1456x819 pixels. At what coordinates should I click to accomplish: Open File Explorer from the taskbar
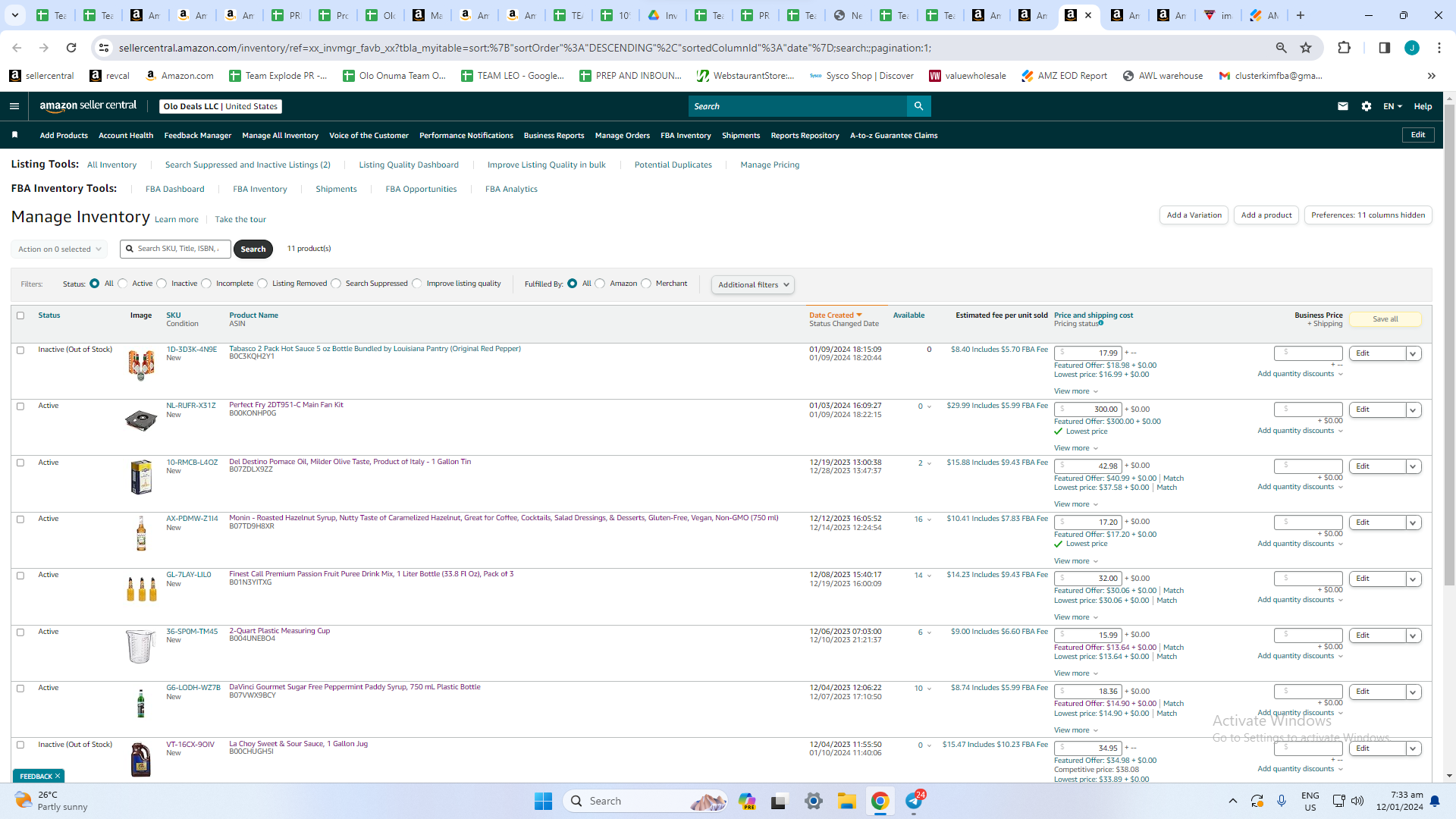point(847,801)
